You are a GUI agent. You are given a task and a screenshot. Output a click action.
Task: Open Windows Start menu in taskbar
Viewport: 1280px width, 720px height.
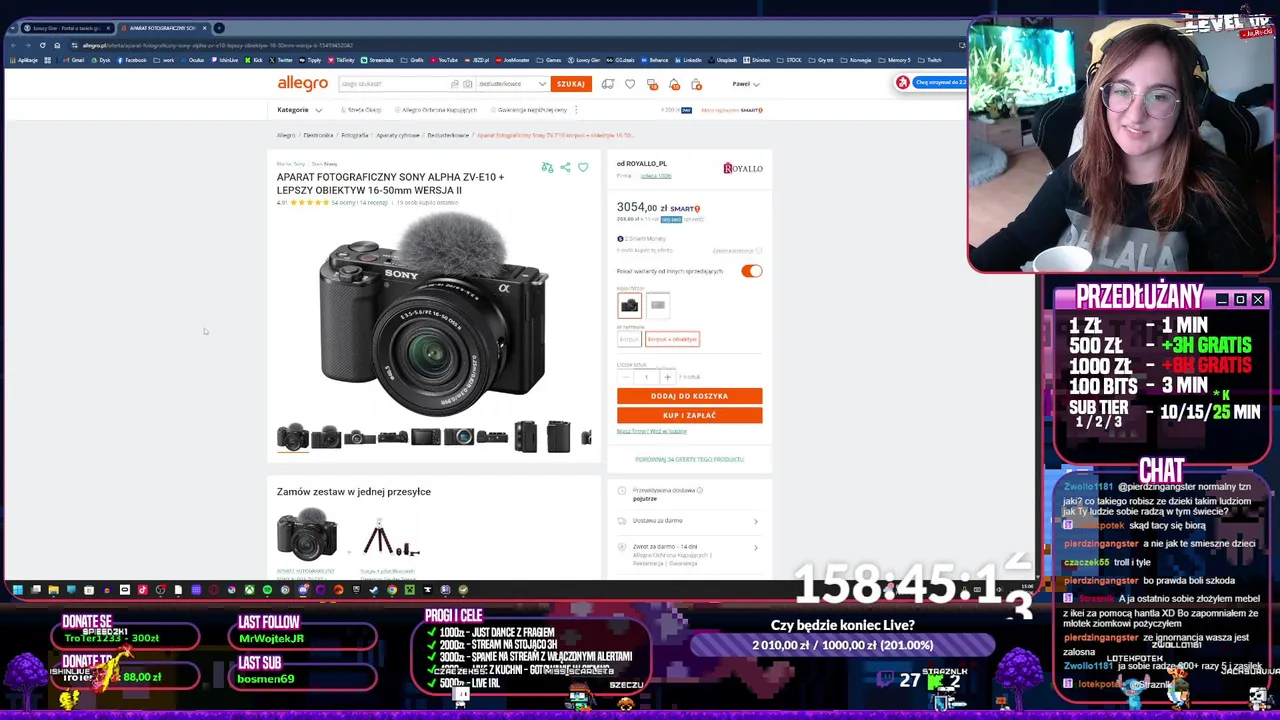click(x=17, y=590)
